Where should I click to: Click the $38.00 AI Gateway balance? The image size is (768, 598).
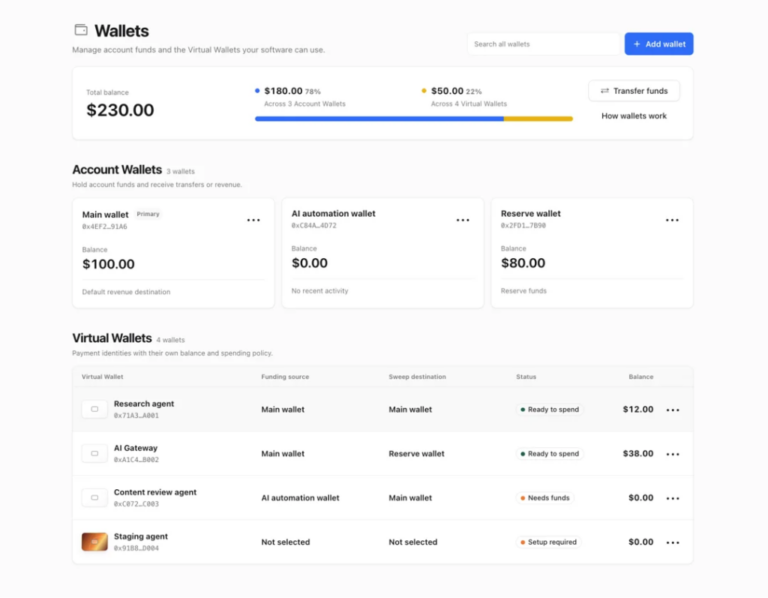638,453
